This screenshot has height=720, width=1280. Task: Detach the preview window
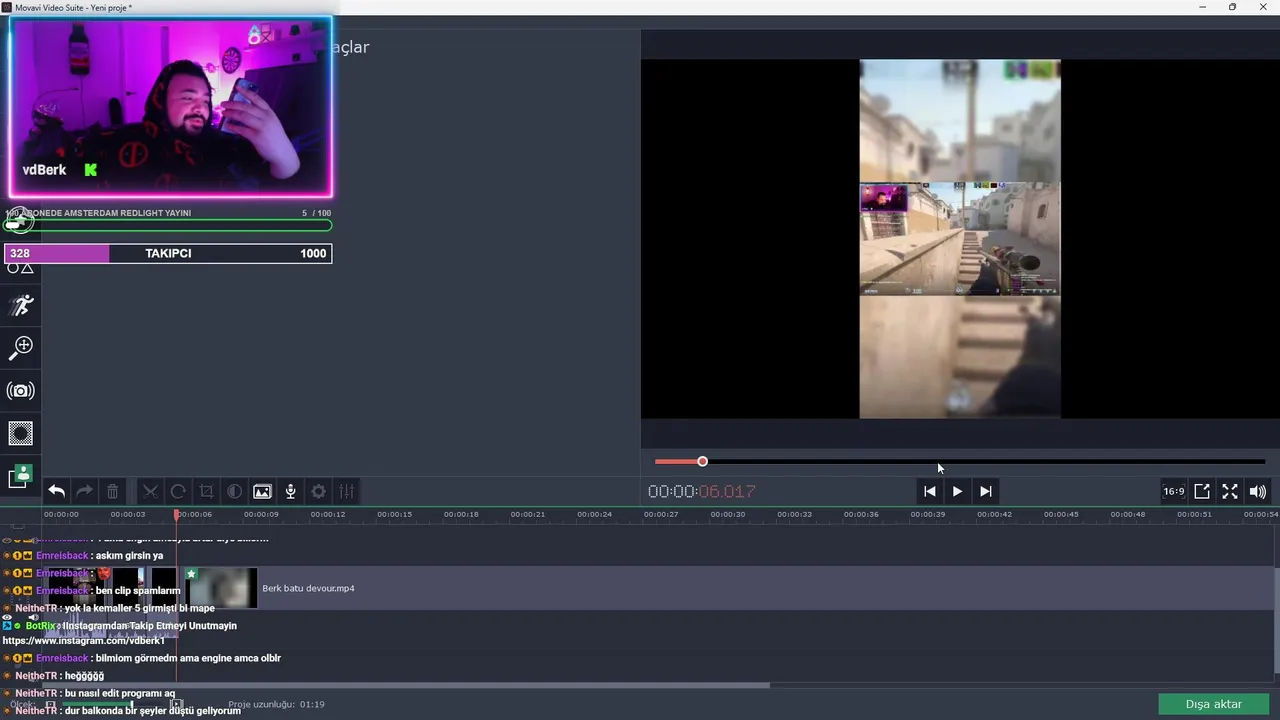point(1202,491)
